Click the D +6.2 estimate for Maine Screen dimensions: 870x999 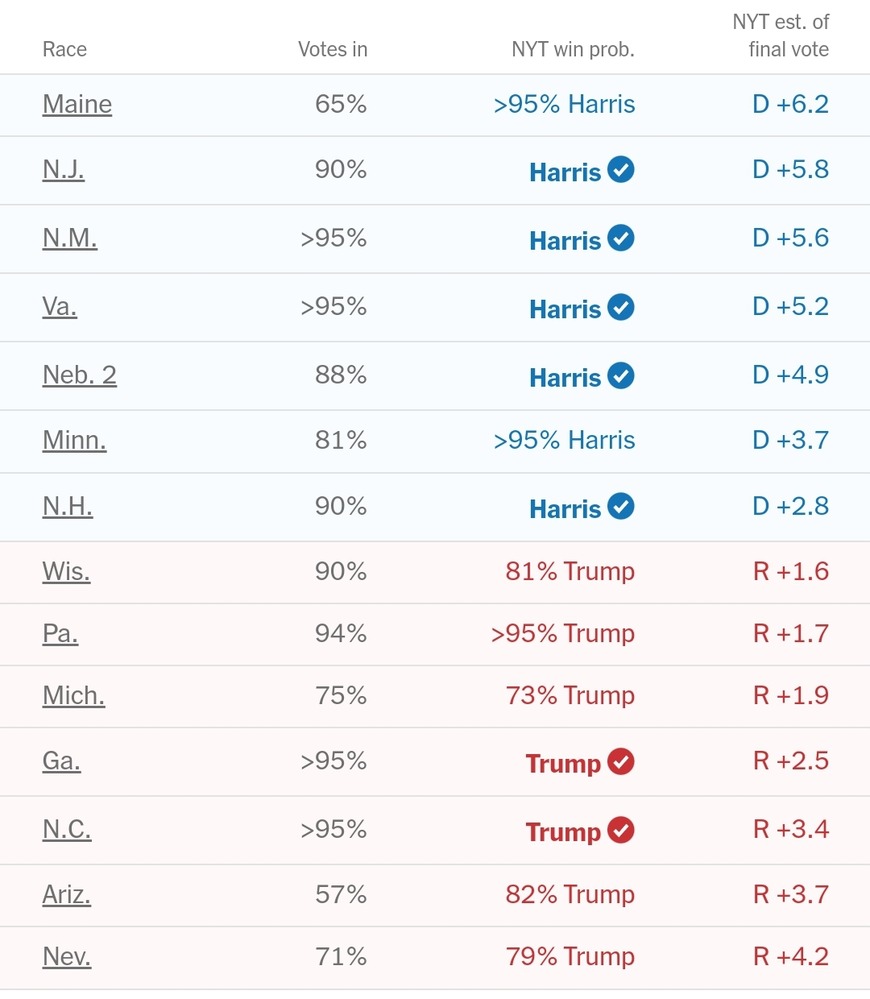790,104
